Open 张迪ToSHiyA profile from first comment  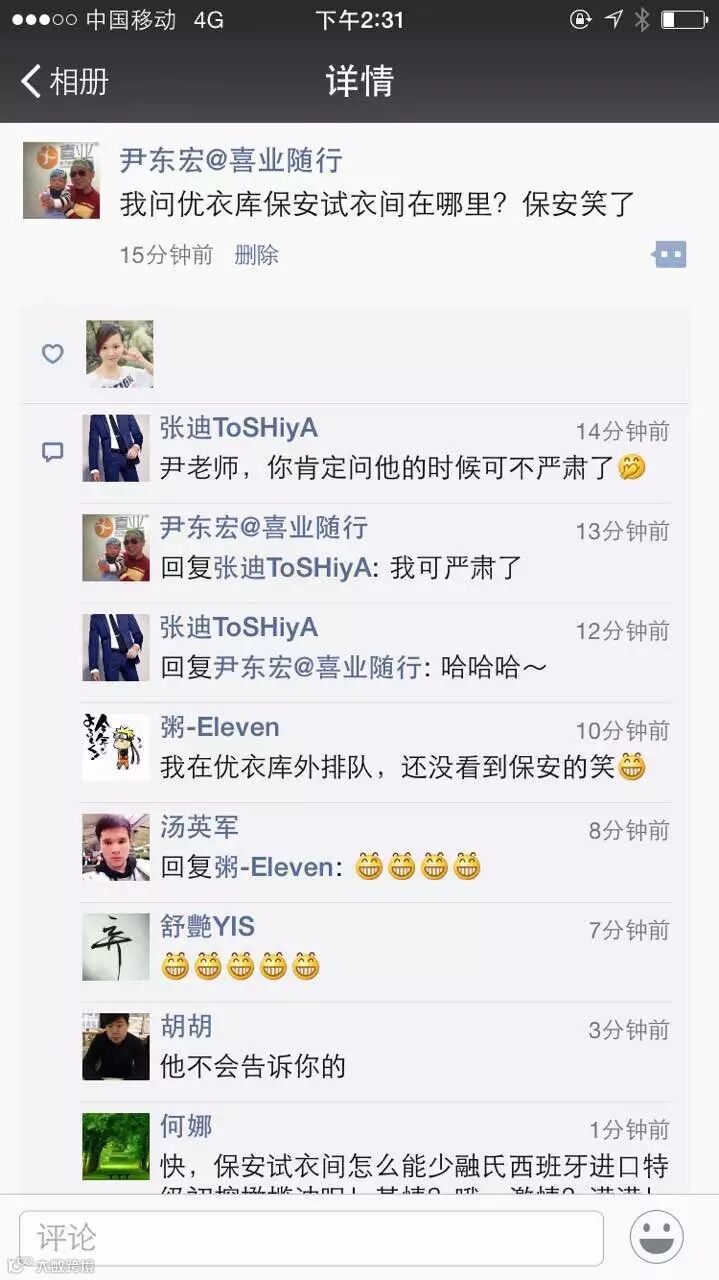(239, 428)
